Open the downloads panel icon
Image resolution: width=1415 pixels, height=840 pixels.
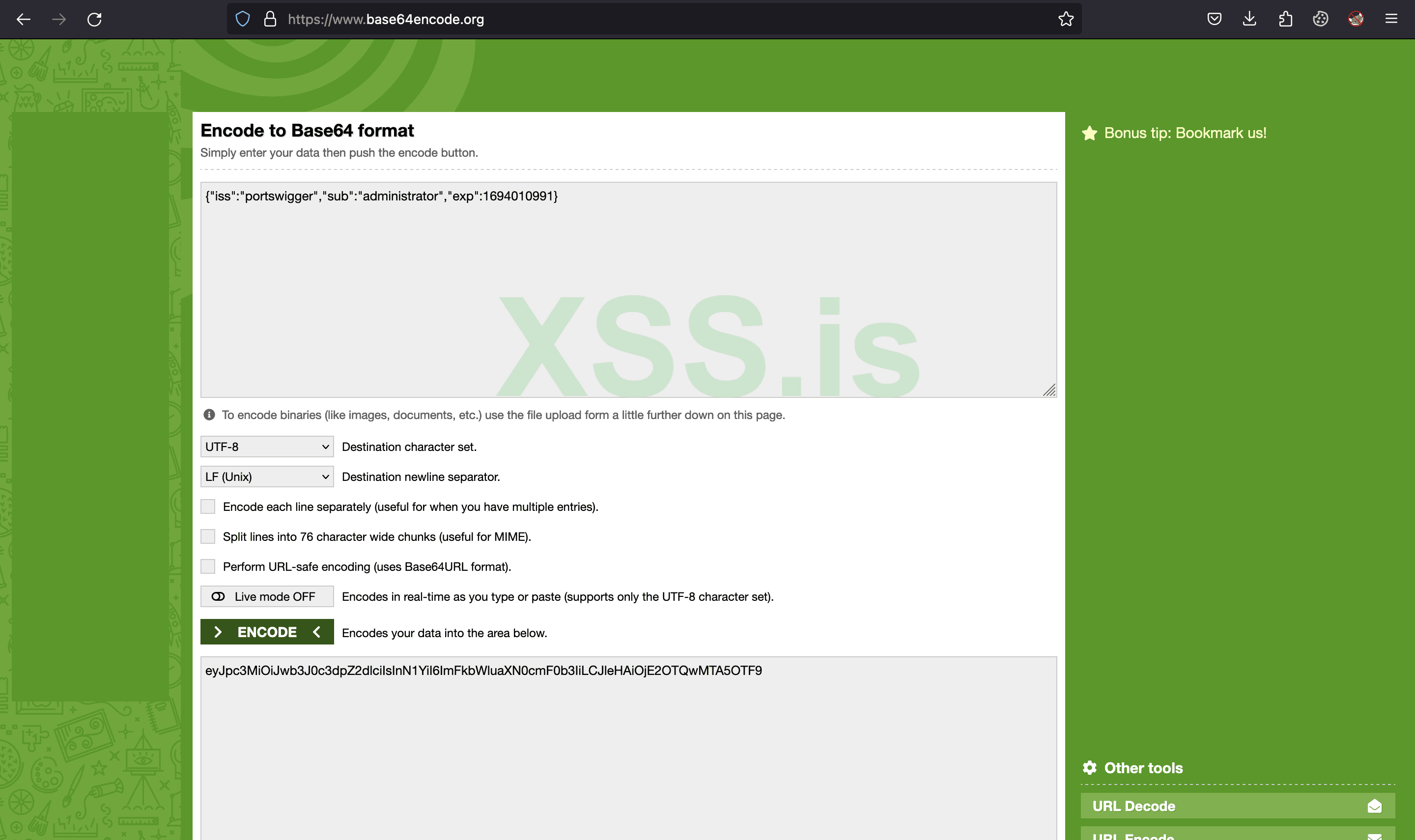pos(1250,19)
